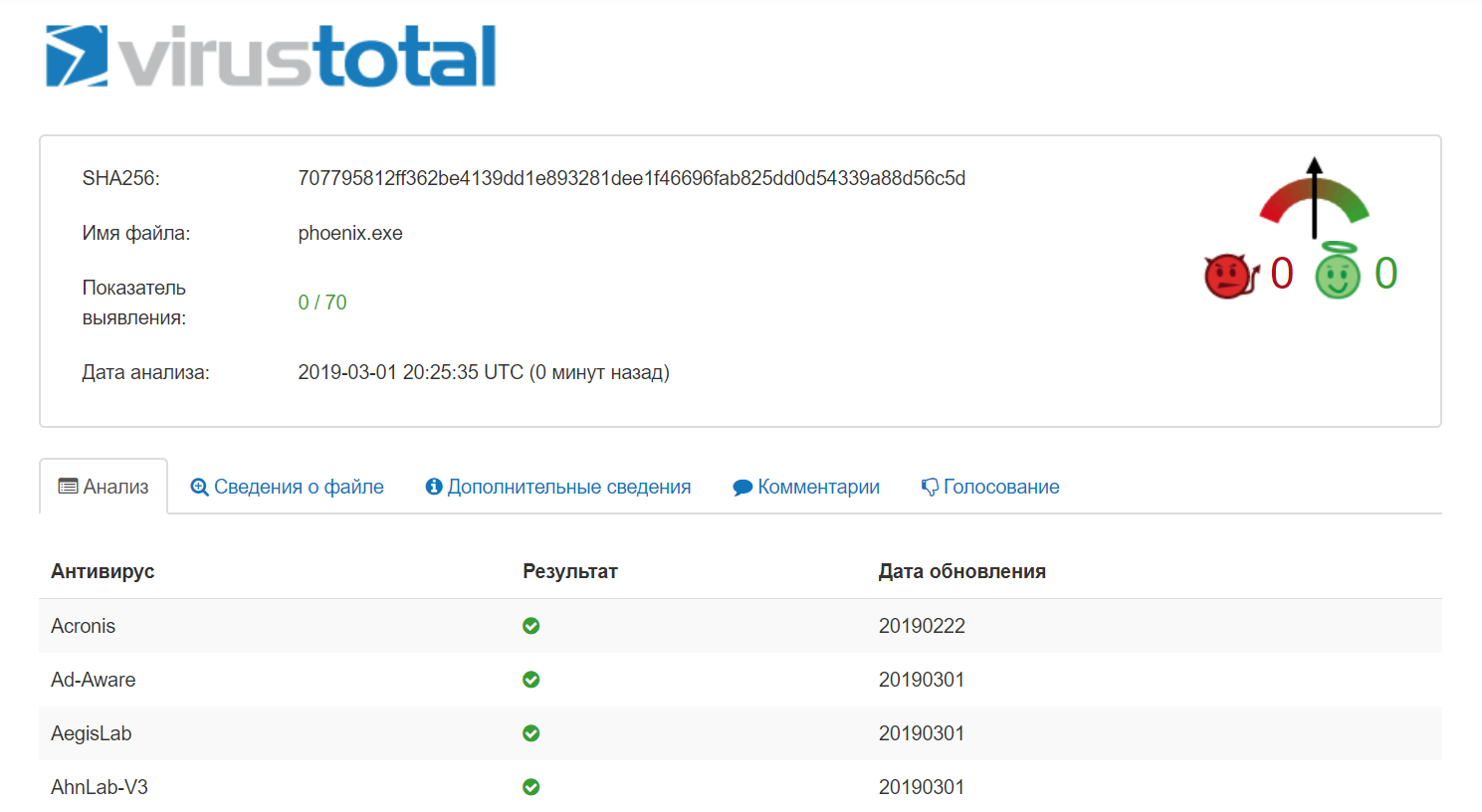Click the detection ratio 0 / 70
The image size is (1482, 812).
pos(322,303)
